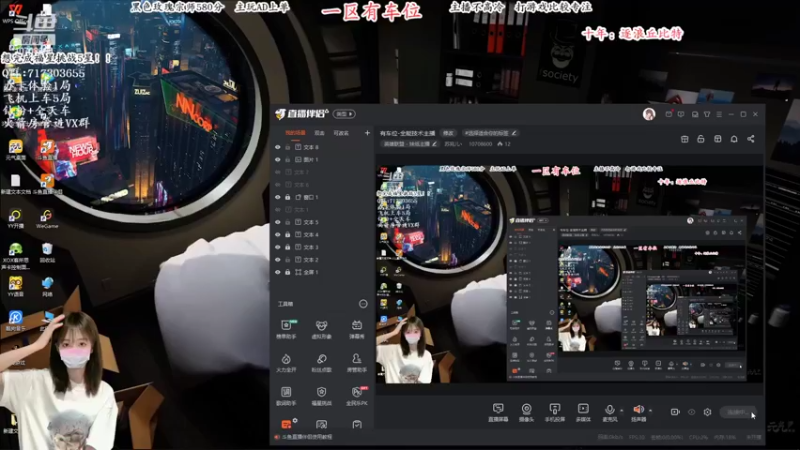This screenshot has width=800, height=450.
Task: Add a new scene with plus icon
Action: 367,133
